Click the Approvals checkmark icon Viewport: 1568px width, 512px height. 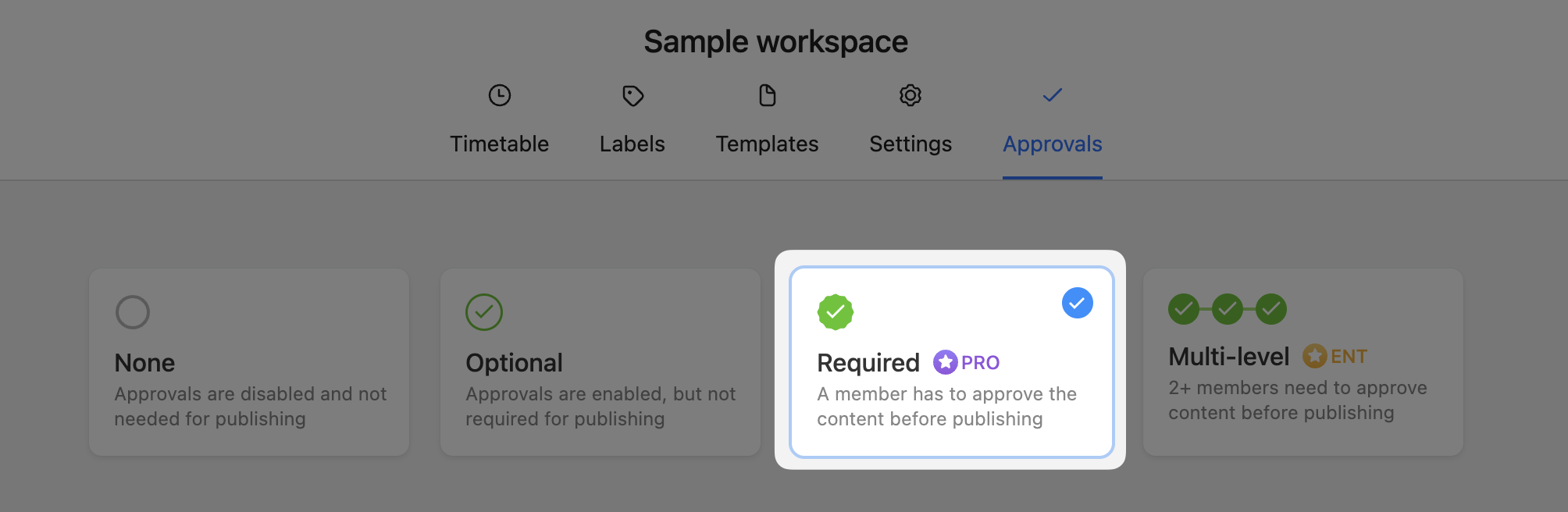coord(1052,95)
